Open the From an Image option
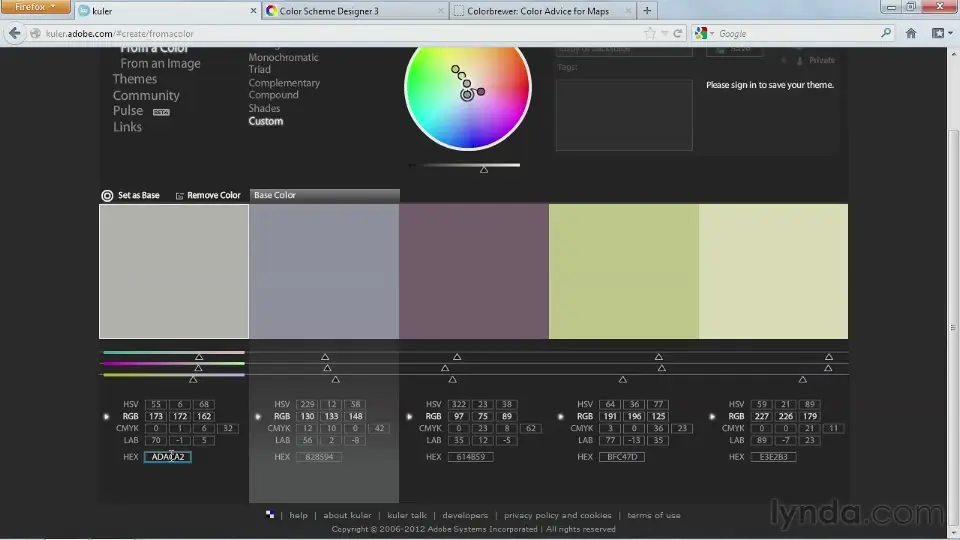This screenshot has height=540, width=960. click(160, 64)
